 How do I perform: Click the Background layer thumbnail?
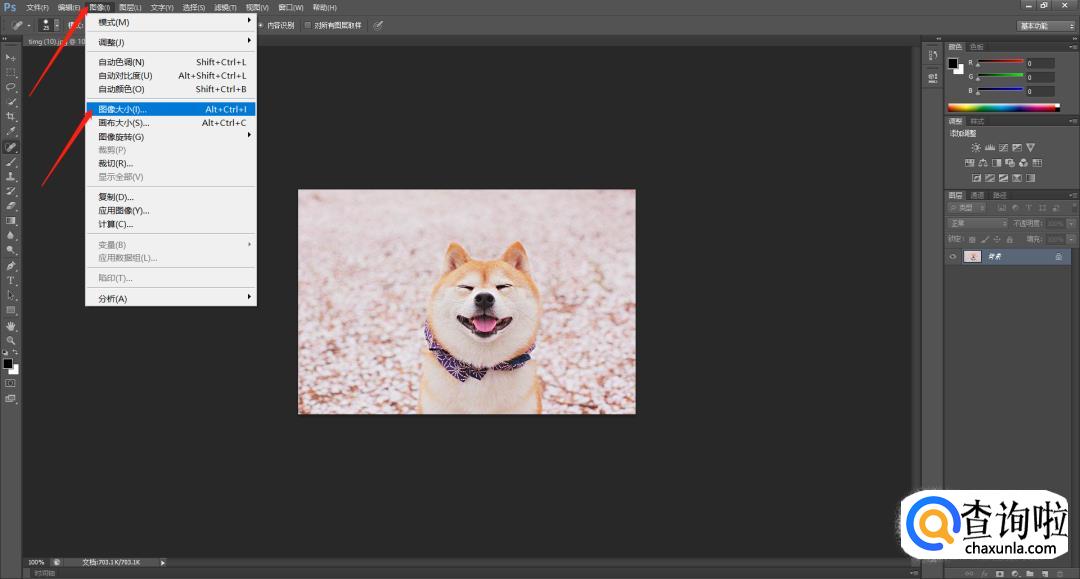click(x=972, y=257)
